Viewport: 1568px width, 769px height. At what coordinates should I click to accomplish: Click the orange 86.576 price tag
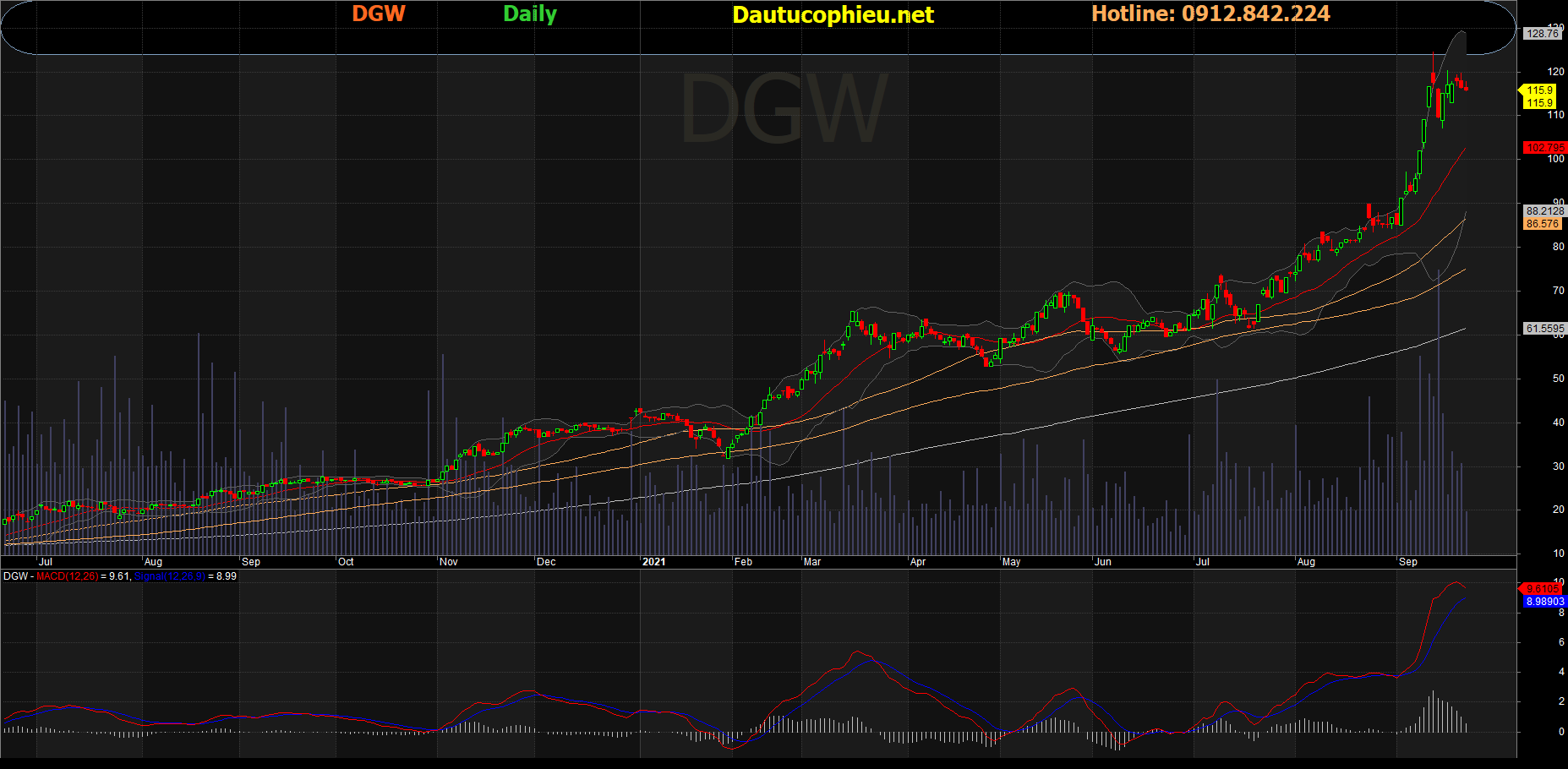pos(1543,224)
